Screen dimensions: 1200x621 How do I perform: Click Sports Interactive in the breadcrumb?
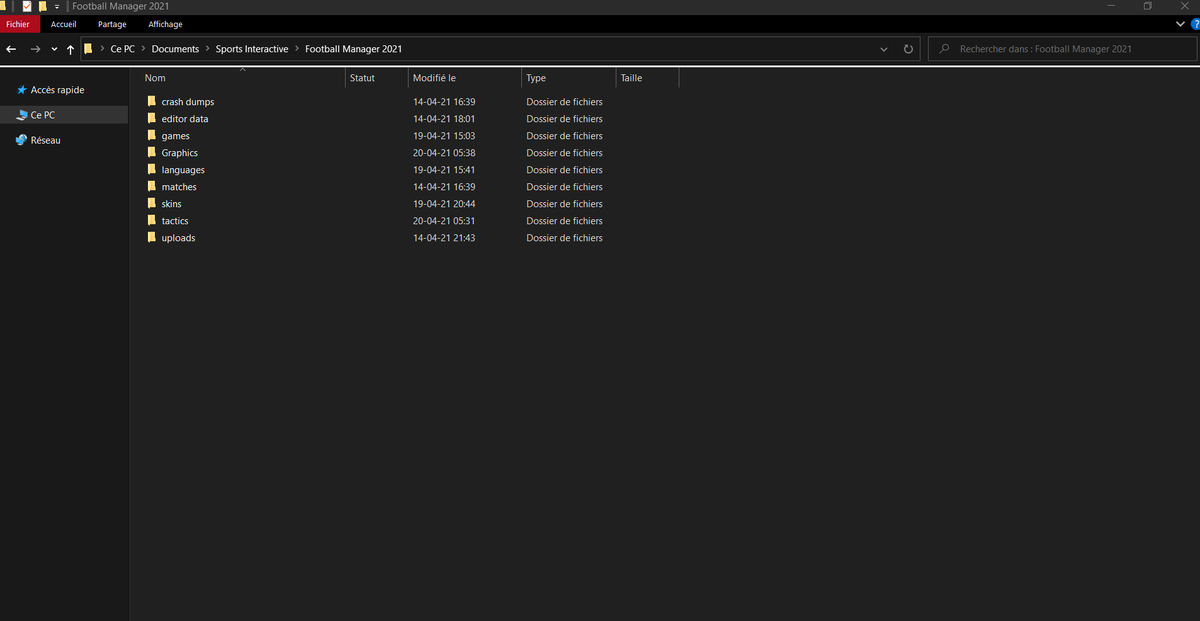tap(252, 49)
